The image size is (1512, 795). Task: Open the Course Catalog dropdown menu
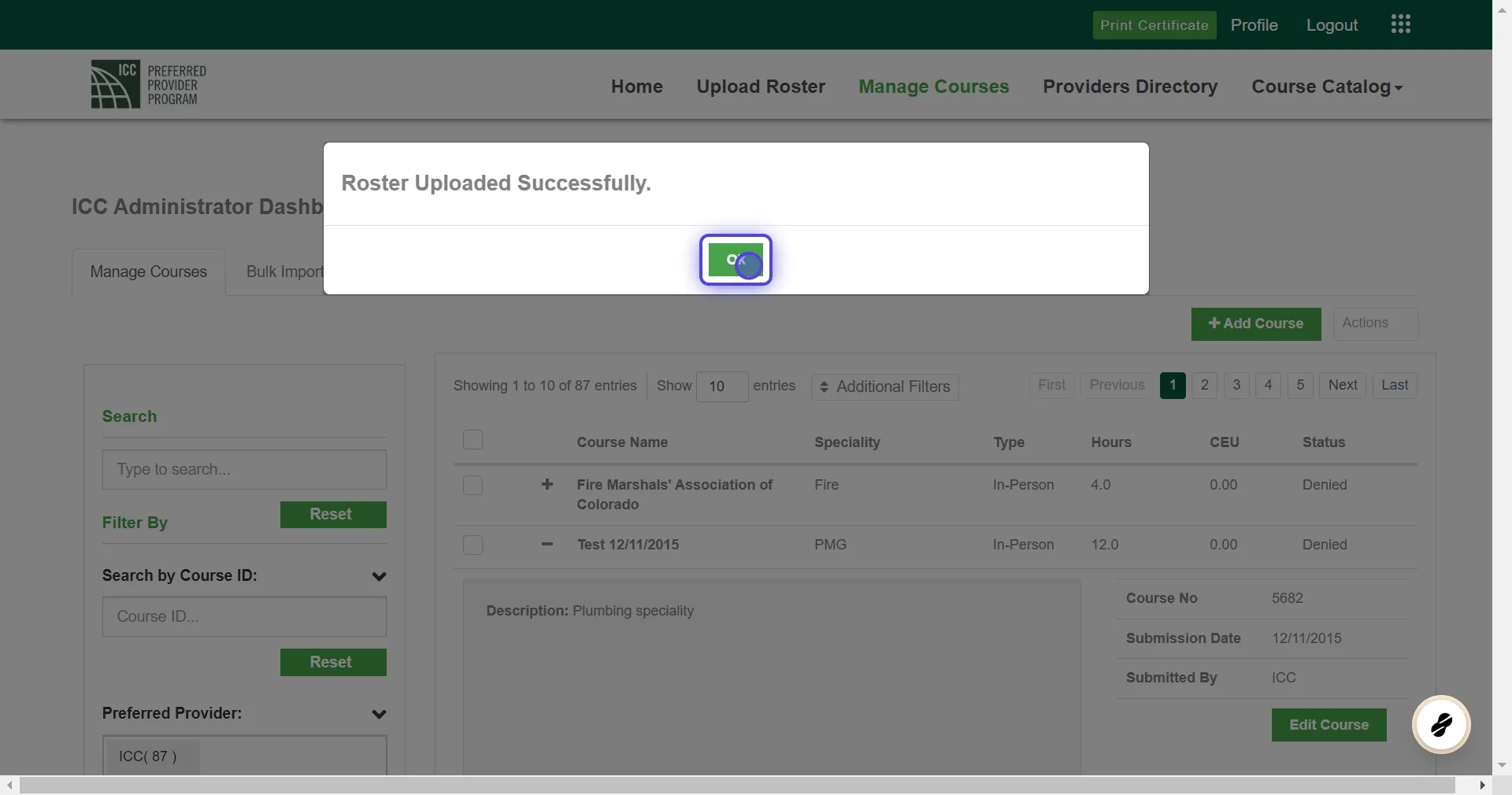point(1327,87)
